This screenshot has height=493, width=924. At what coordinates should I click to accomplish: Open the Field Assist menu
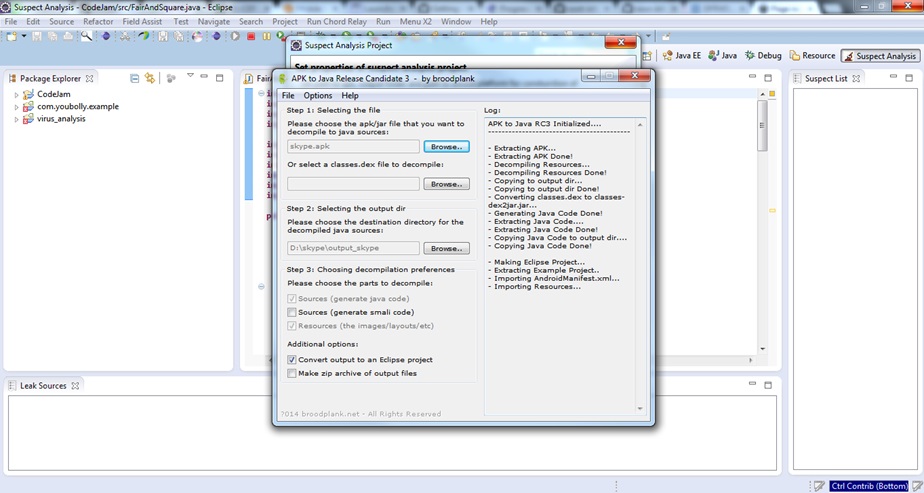coord(142,21)
